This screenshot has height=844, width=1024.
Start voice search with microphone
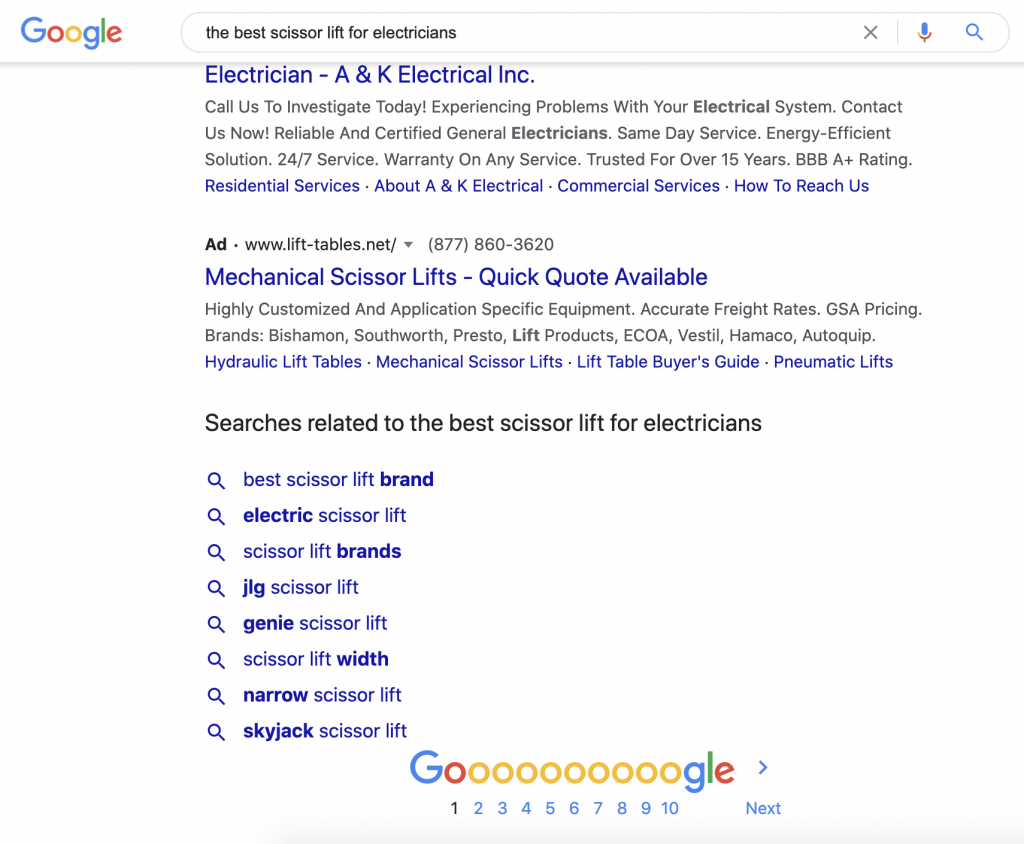(924, 33)
